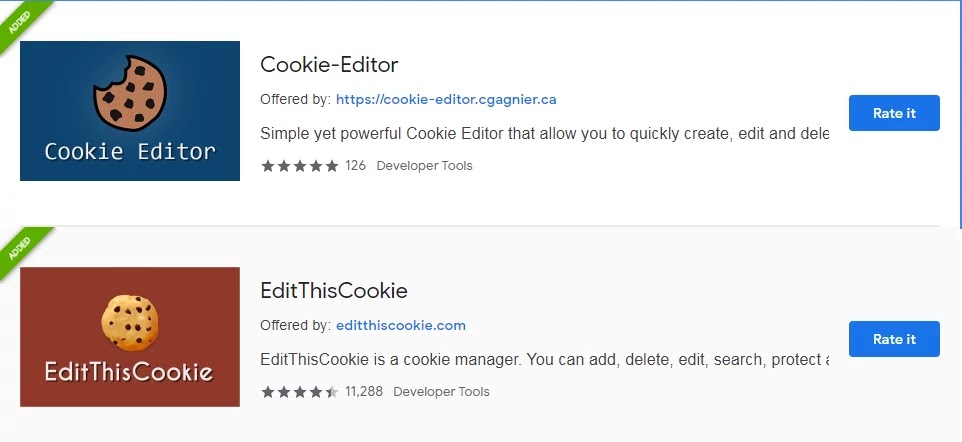Open the EditThisCookie extension thumbnail
Viewport: 962px width, 442px height.
[x=129, y=337]
